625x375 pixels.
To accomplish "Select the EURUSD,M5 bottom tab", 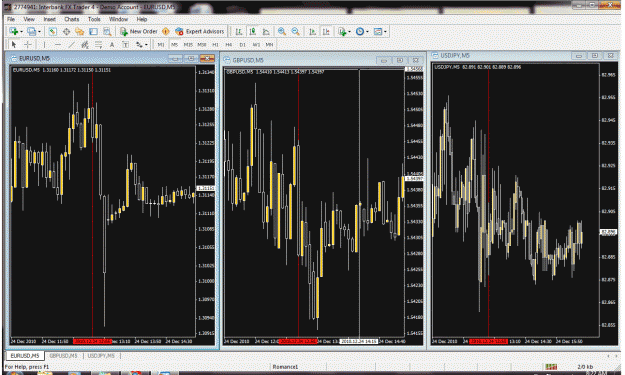I will 25,355.
